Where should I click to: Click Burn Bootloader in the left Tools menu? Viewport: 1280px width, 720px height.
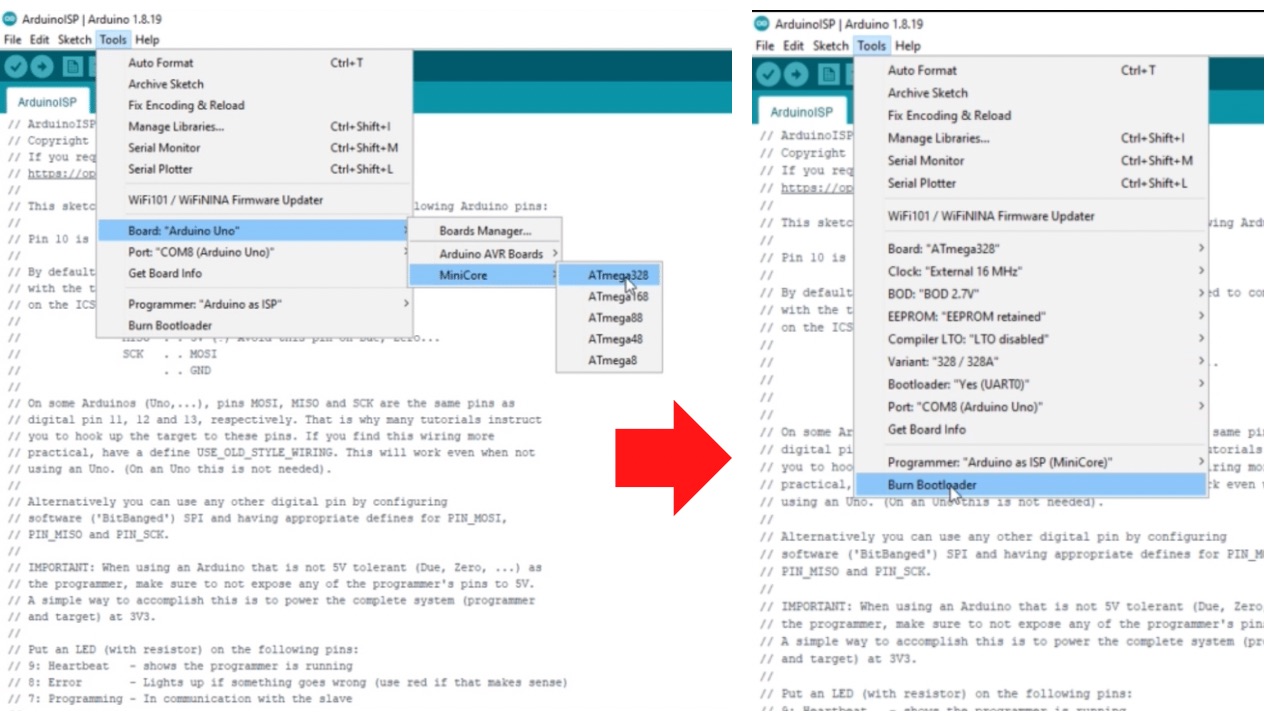(254, 325)
